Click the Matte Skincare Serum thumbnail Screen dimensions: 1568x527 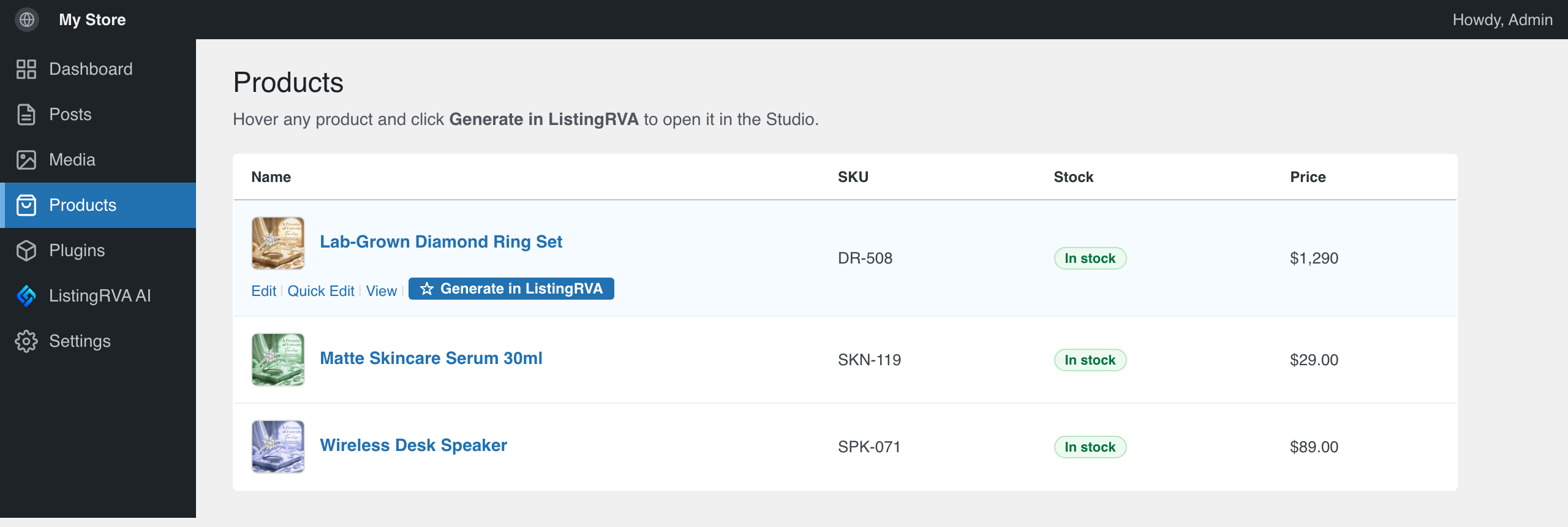tap(278, 360)
